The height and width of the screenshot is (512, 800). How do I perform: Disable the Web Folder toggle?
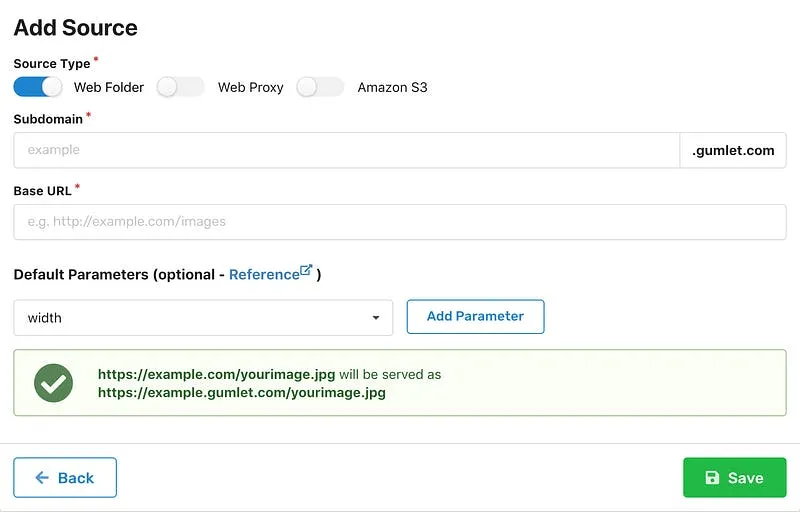[38, 87]
